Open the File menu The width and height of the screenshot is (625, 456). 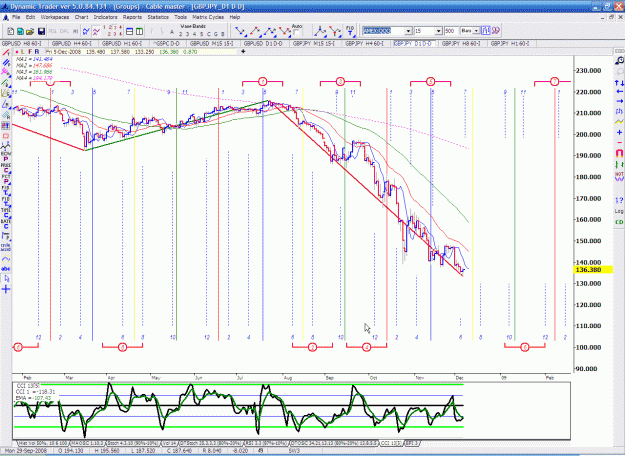[16, 17]
